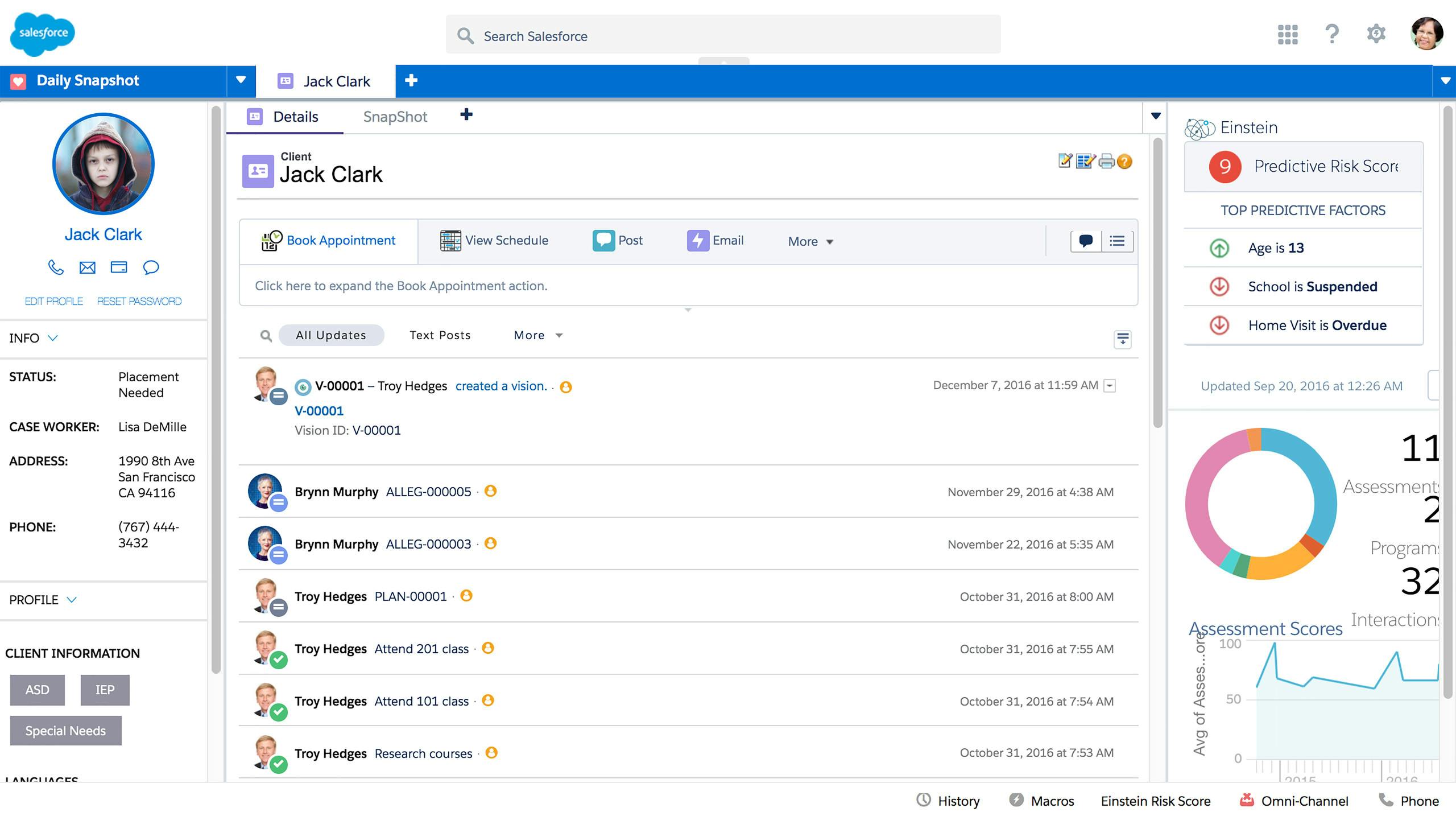Open the App Launcher grid icon

click(x=1288, y=34)
